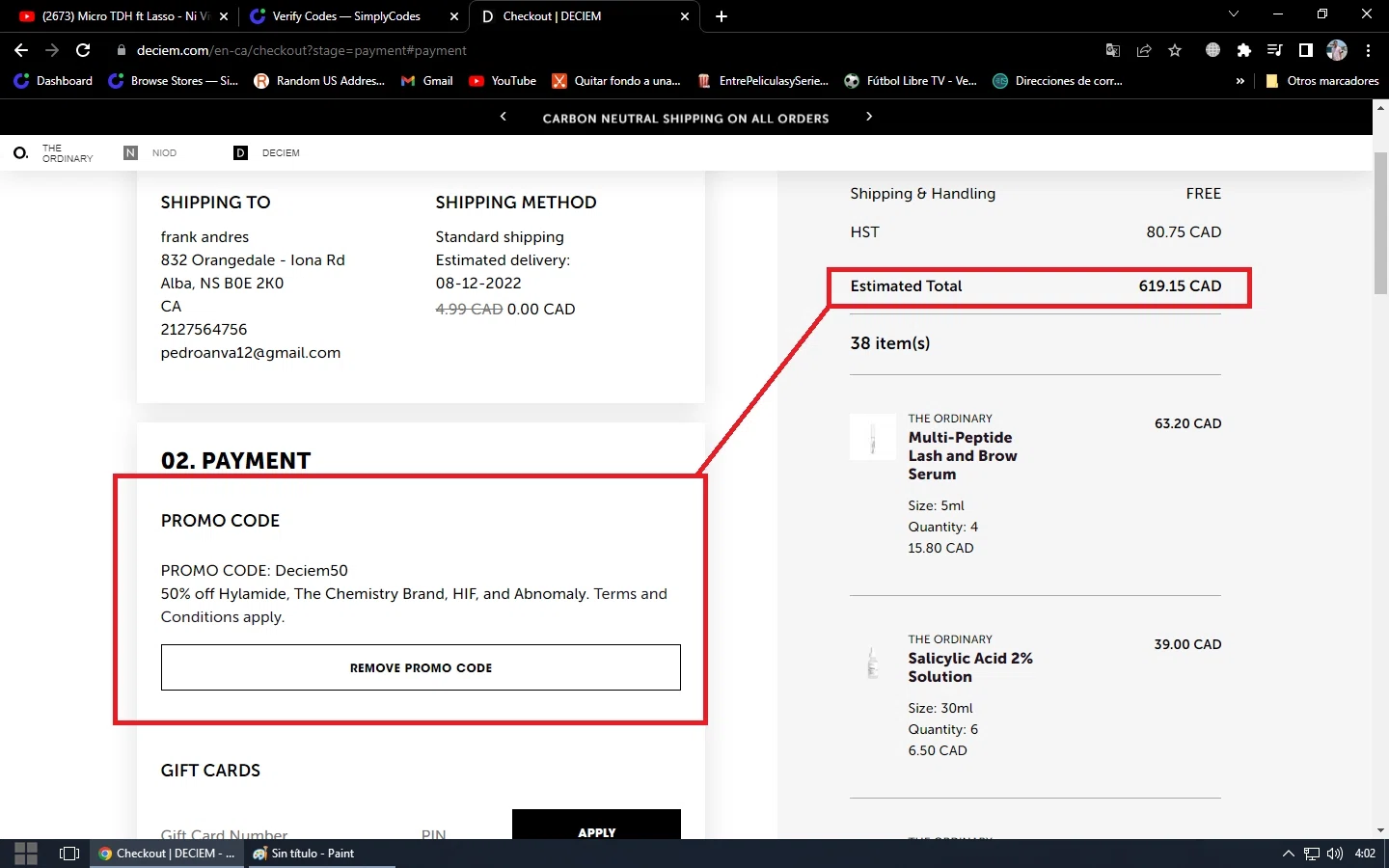The width and height of the screenshot is (1389, 868).
Task: Open the taskbar clock showing 4:02
Action: click(x=1365, y=854)
